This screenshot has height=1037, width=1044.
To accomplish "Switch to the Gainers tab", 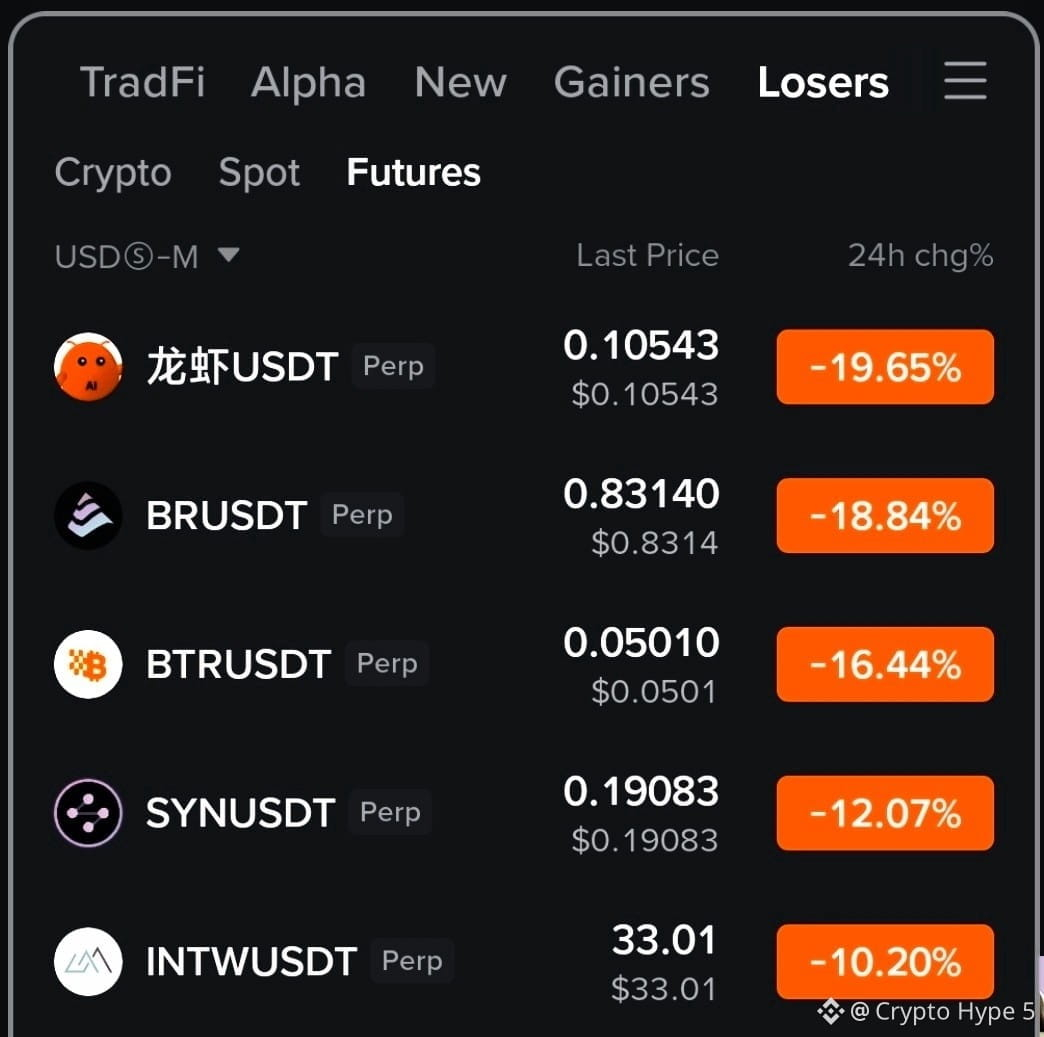I will point(631,83).
